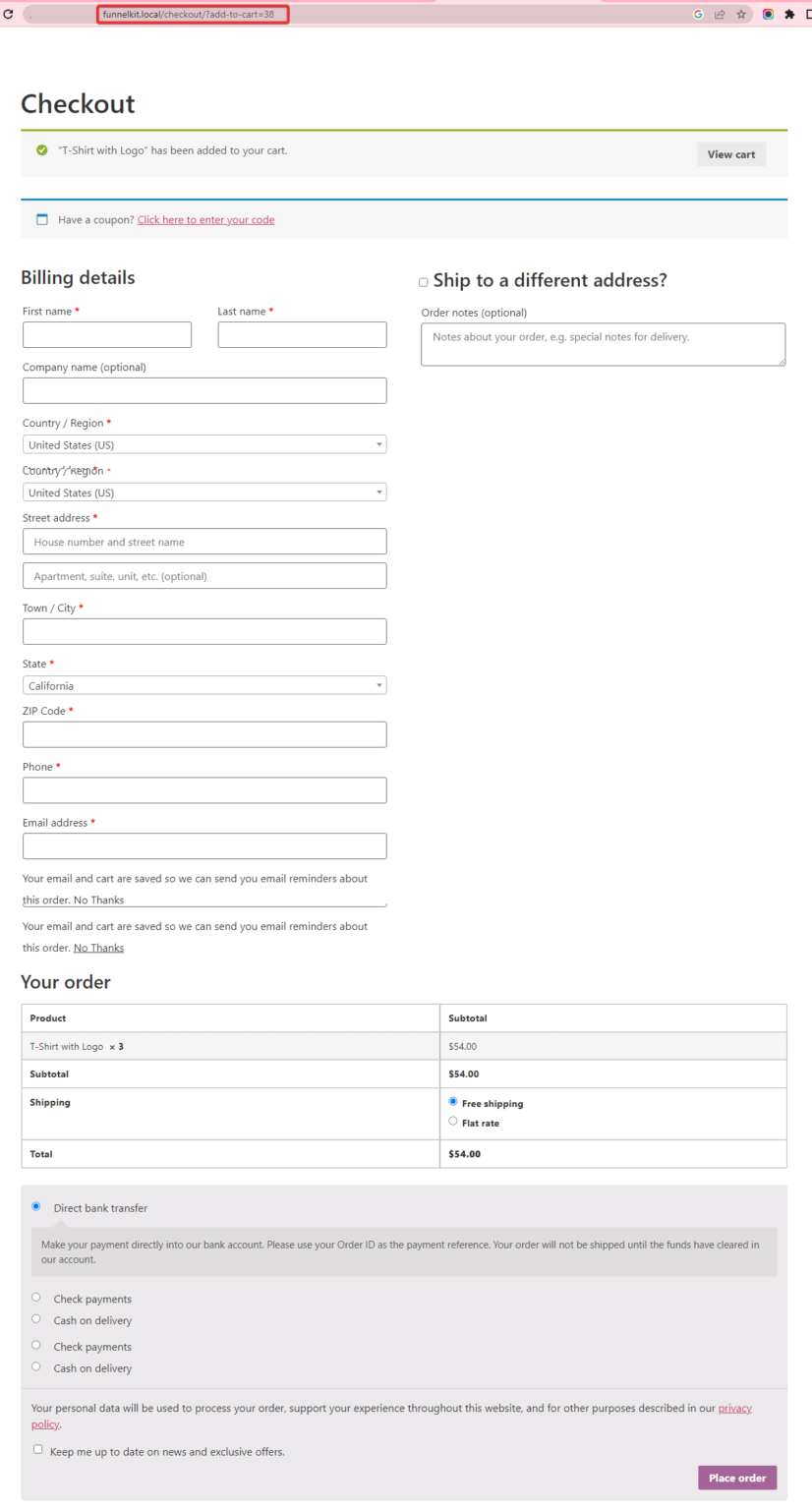Reload the checkout page

pos(10,14)
